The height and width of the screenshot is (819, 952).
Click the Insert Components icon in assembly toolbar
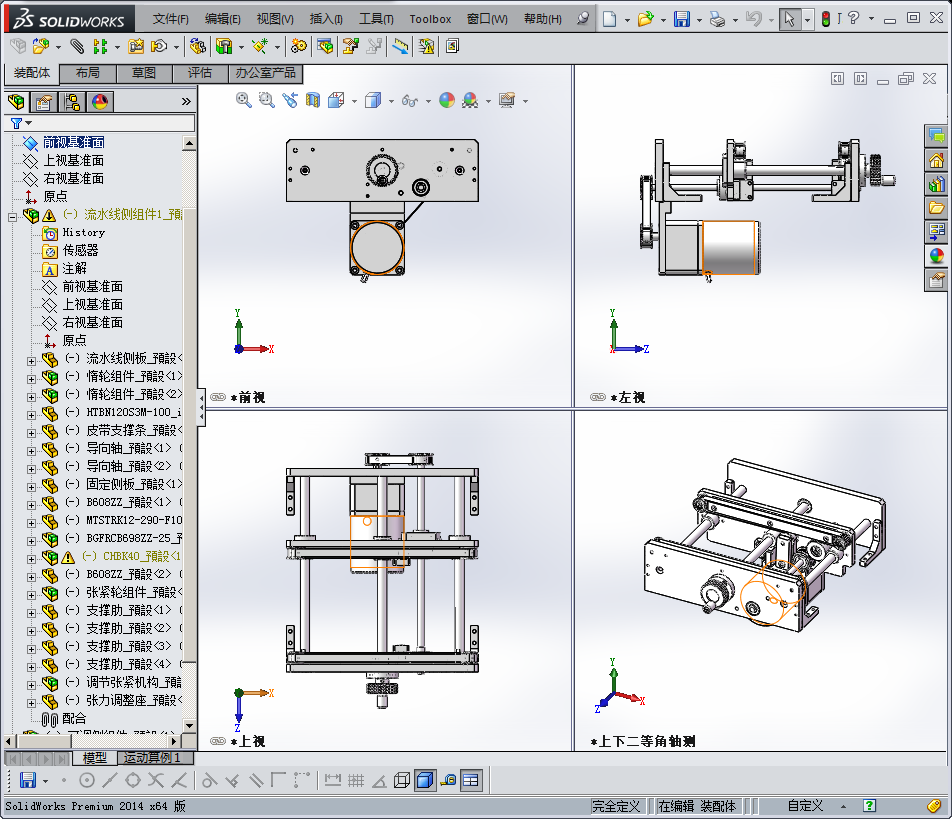(x=41, y=46)
